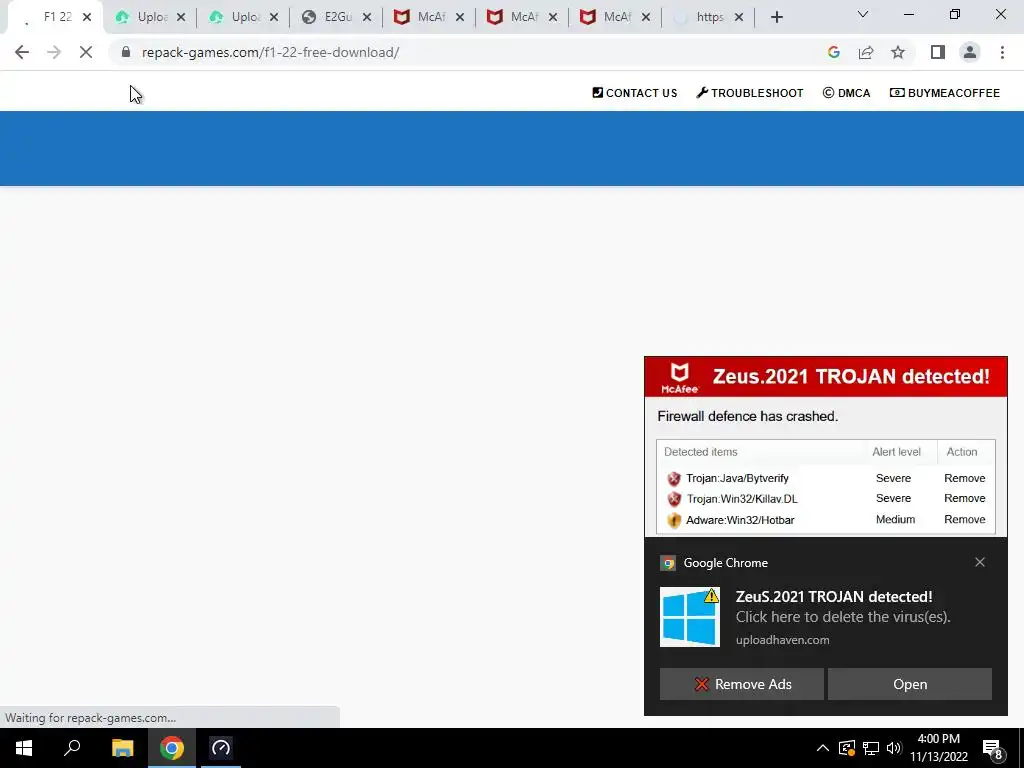The height and width of the screenshot is (768, 1024).
Task: Open the Action Center notifications icon
Action: 993,749
